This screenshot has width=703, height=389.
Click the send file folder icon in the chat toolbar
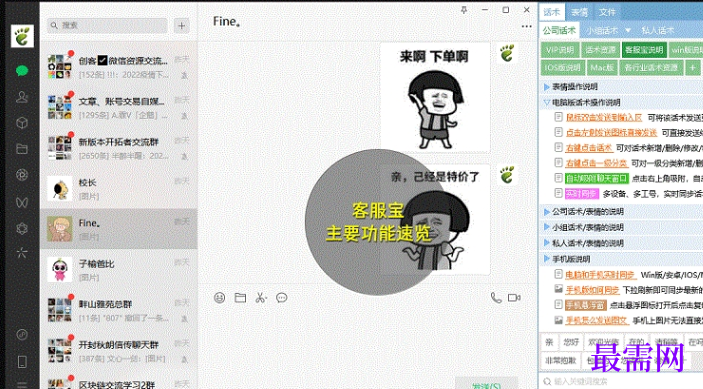pos(240,298)
